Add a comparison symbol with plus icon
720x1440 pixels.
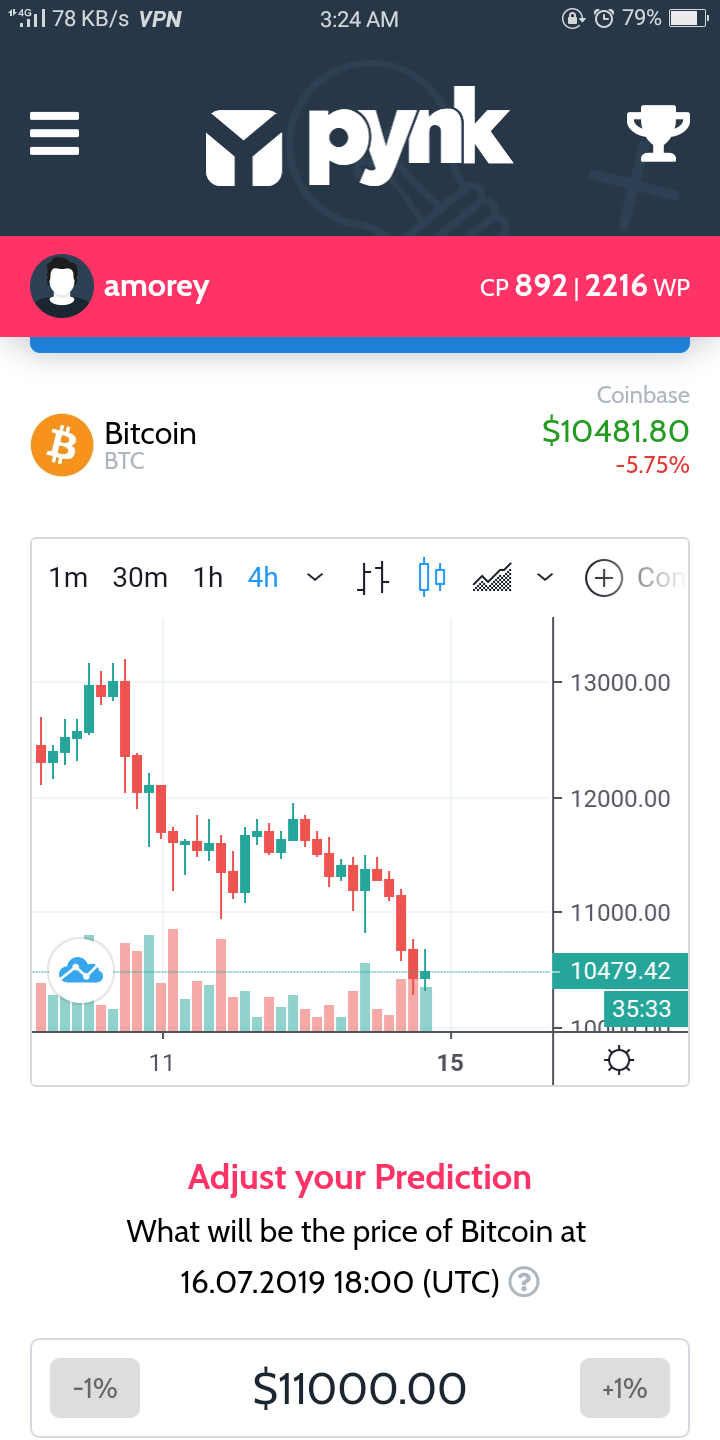[x=604, y=578]
